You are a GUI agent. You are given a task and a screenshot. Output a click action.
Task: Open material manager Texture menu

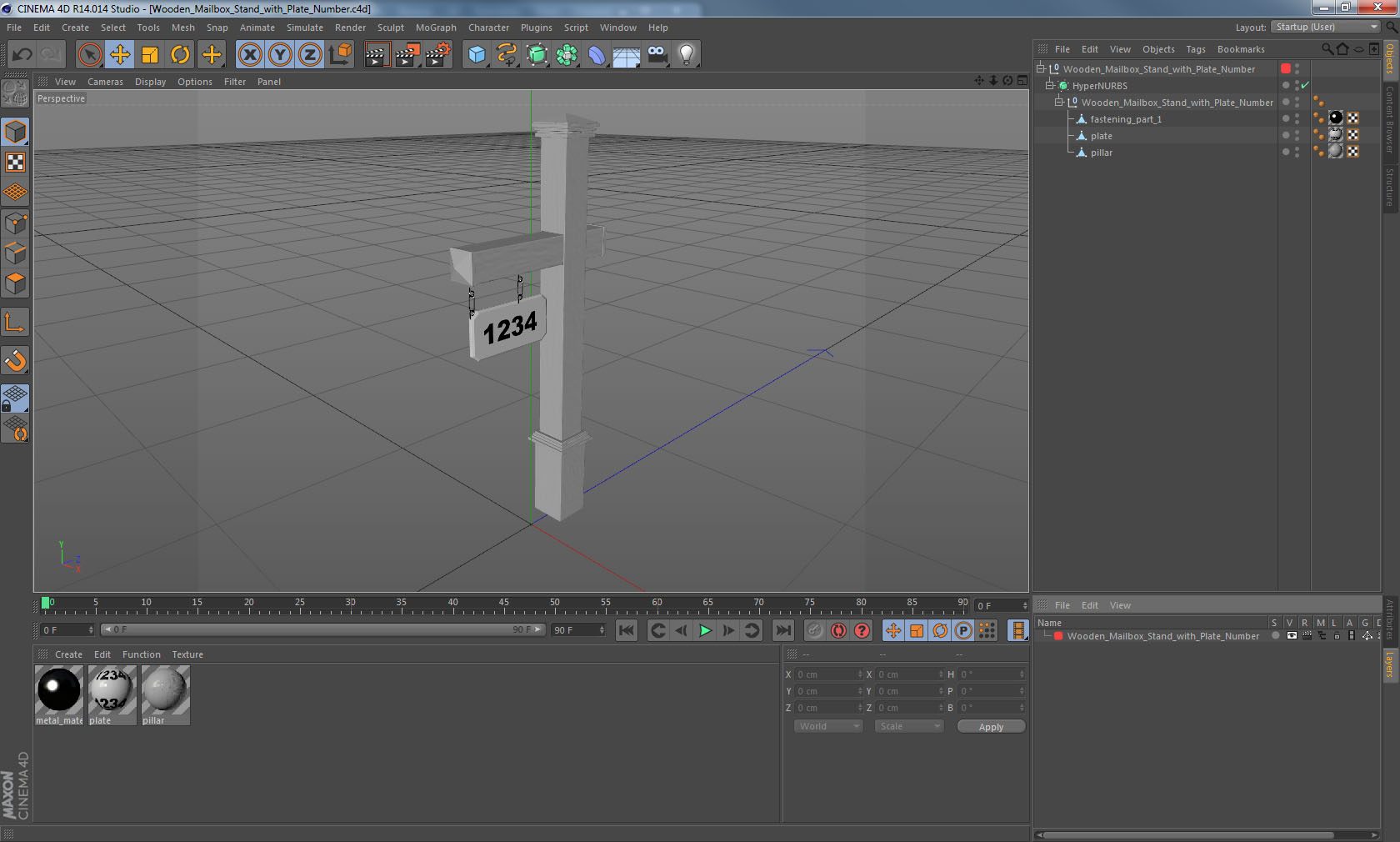[187, 654]
